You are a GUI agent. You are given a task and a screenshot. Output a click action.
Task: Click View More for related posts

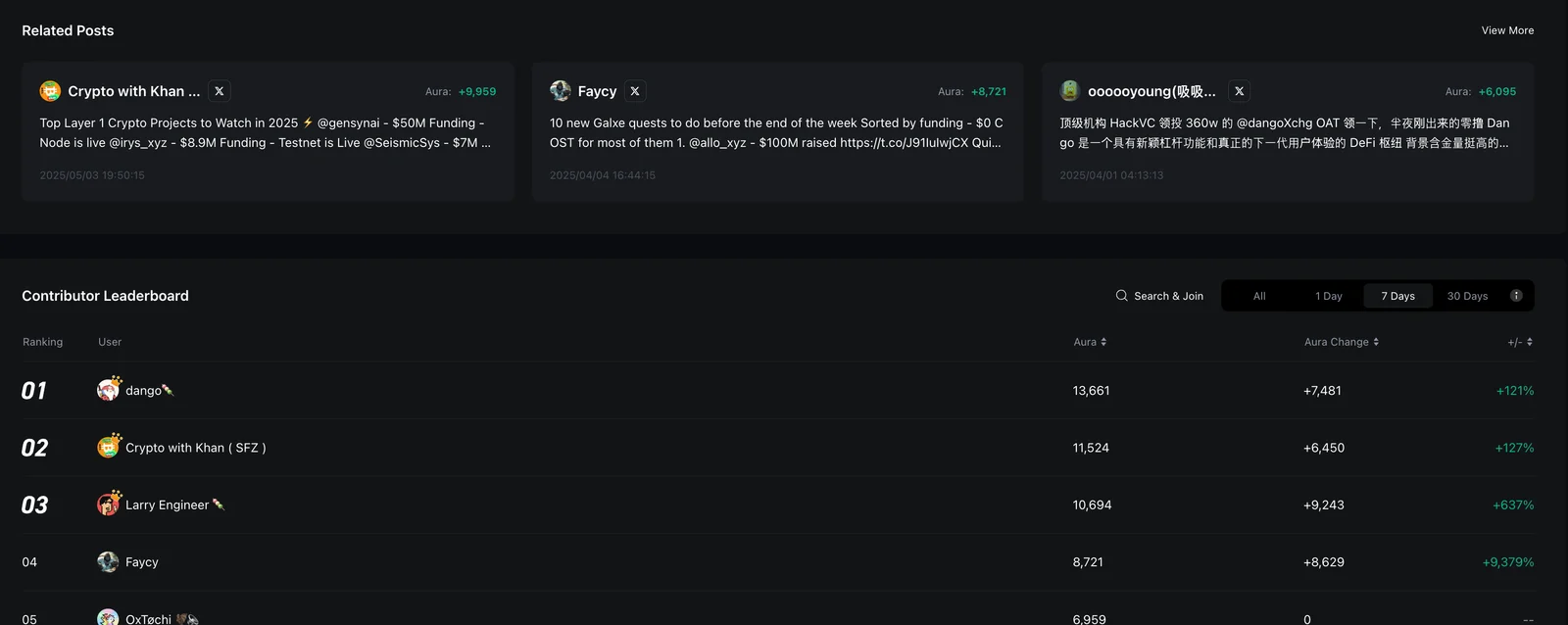(x=1507, y=30)
